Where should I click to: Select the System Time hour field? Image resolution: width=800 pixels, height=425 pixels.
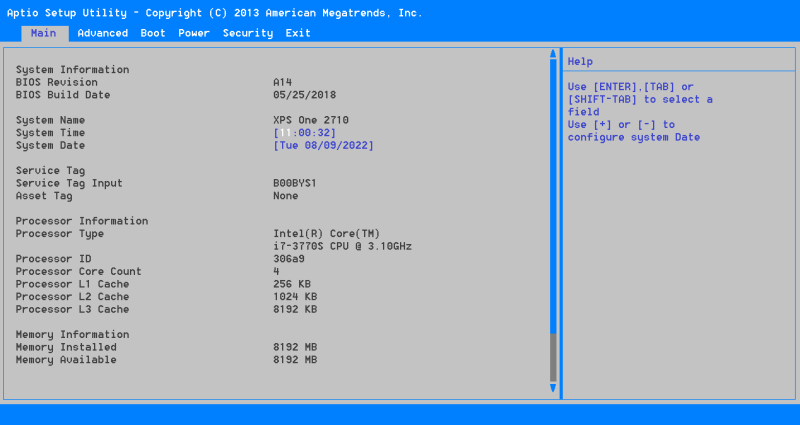[285, 133]
